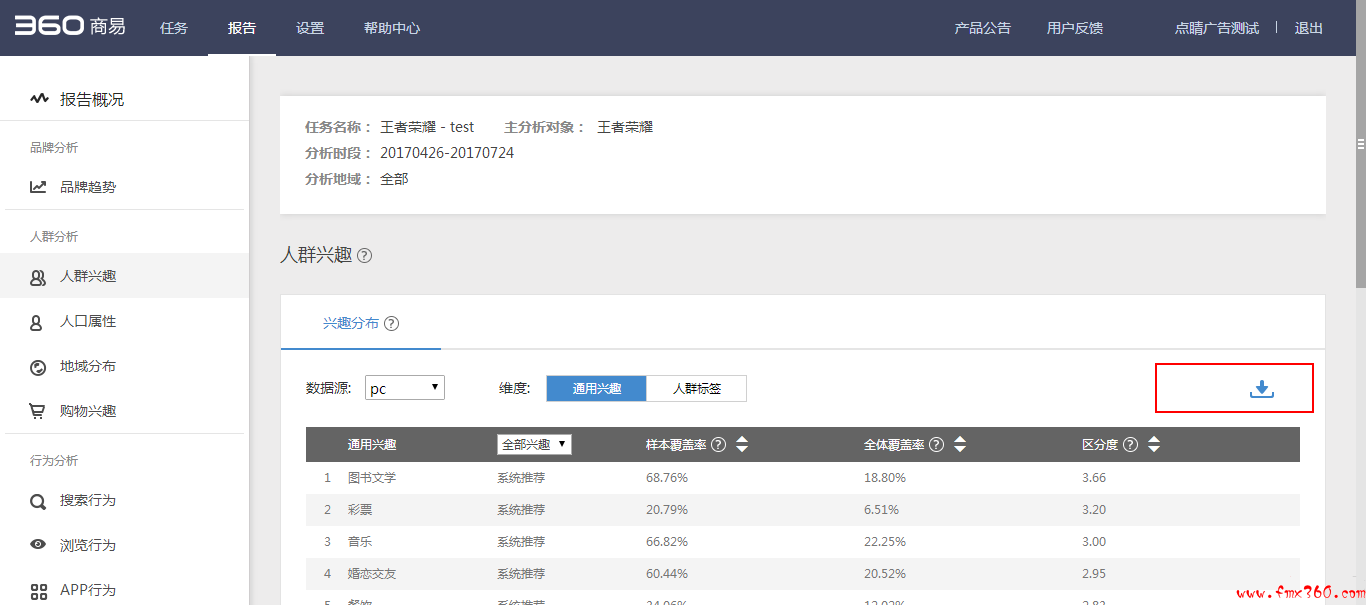Show help for 全体覆盖率 column
Image resolution: width=1366 pixels, height=605 pixels.
click(936, 445)
